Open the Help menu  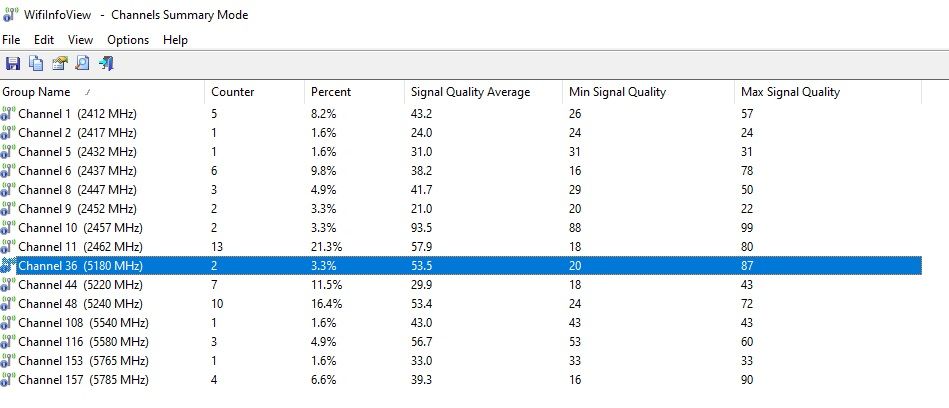click(x=175, y=40)
